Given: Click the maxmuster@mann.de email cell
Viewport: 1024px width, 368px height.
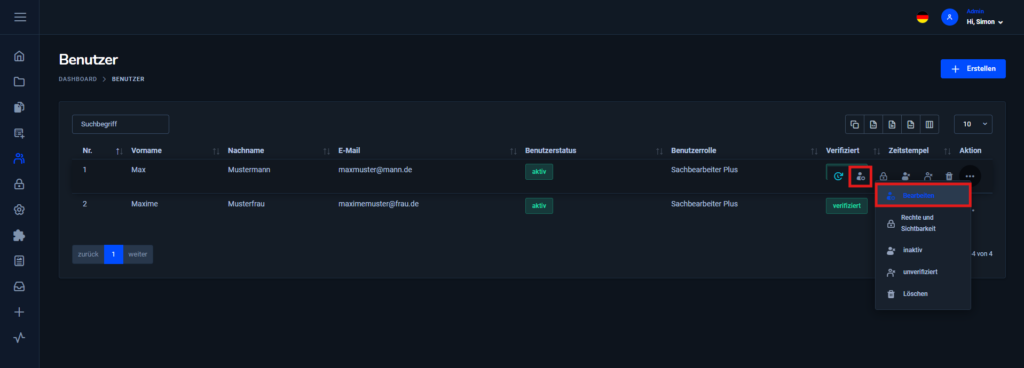Looking at the screenshot, I should pyautogui.click(x=375, y=170).
